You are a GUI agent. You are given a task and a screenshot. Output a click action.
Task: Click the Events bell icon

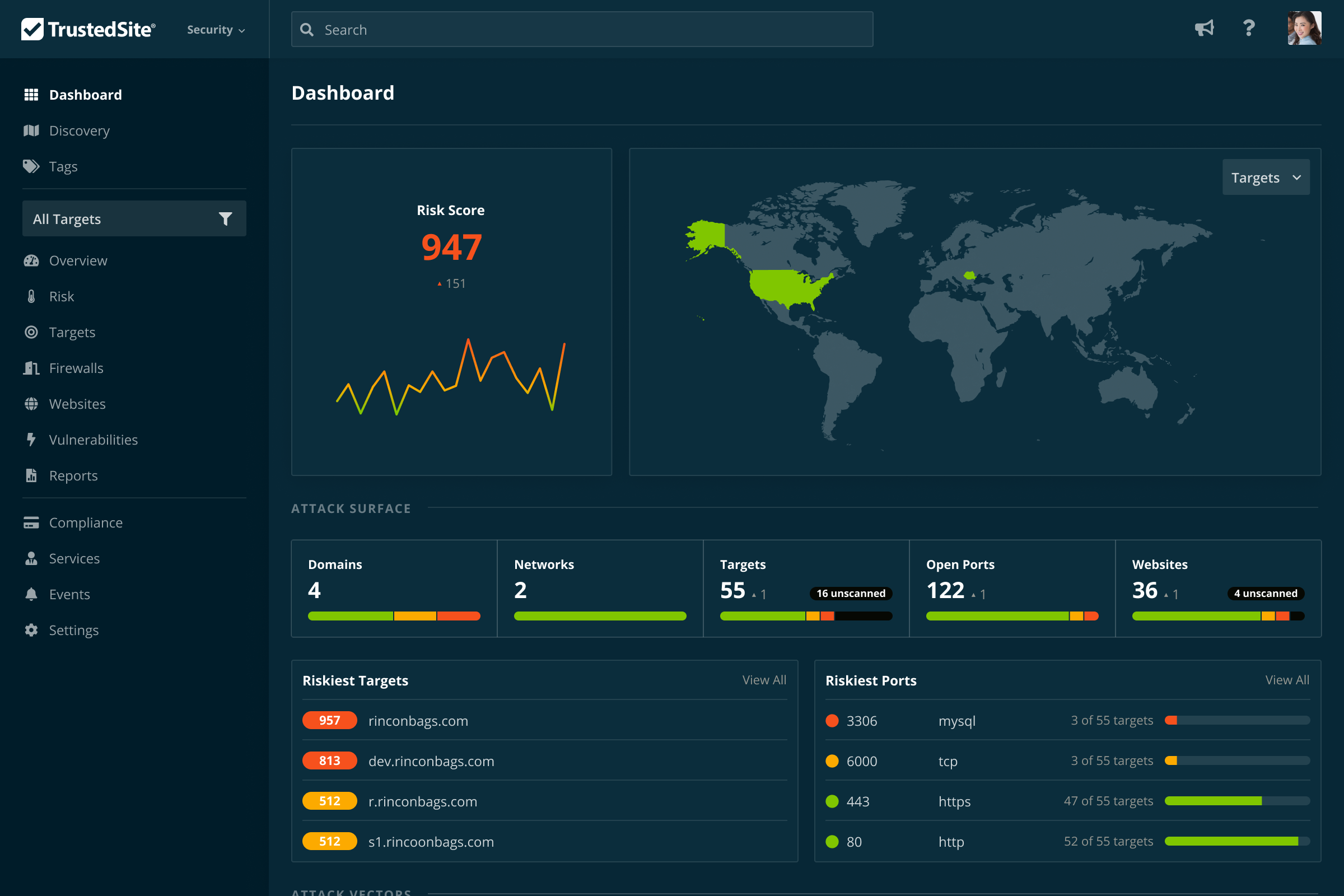click(x=31, y=594)
